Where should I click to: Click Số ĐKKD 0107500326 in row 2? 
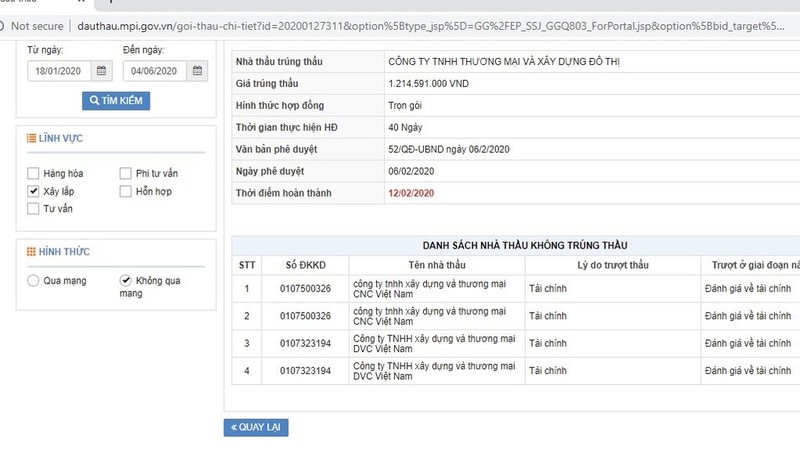click(x=306, y=316)
